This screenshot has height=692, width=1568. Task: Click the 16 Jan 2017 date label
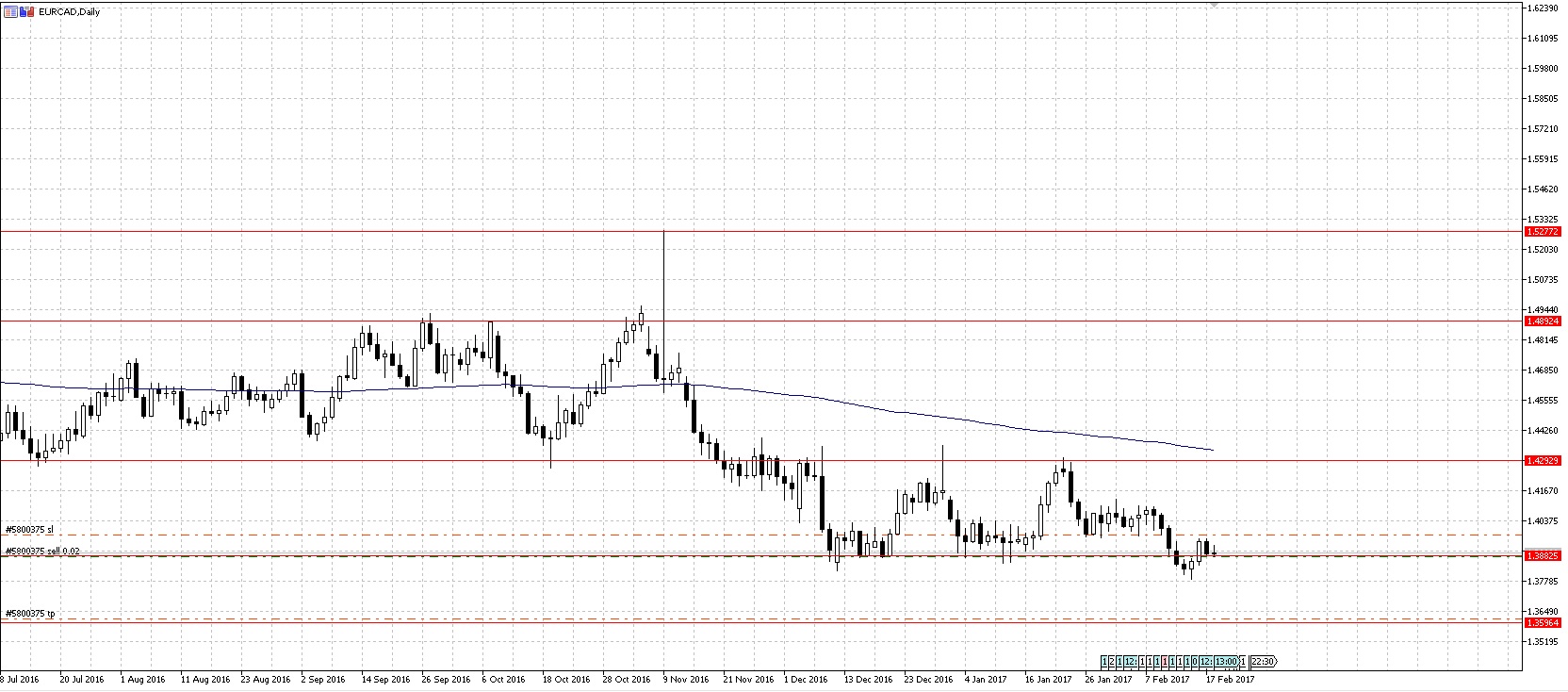coord(1049,679)
